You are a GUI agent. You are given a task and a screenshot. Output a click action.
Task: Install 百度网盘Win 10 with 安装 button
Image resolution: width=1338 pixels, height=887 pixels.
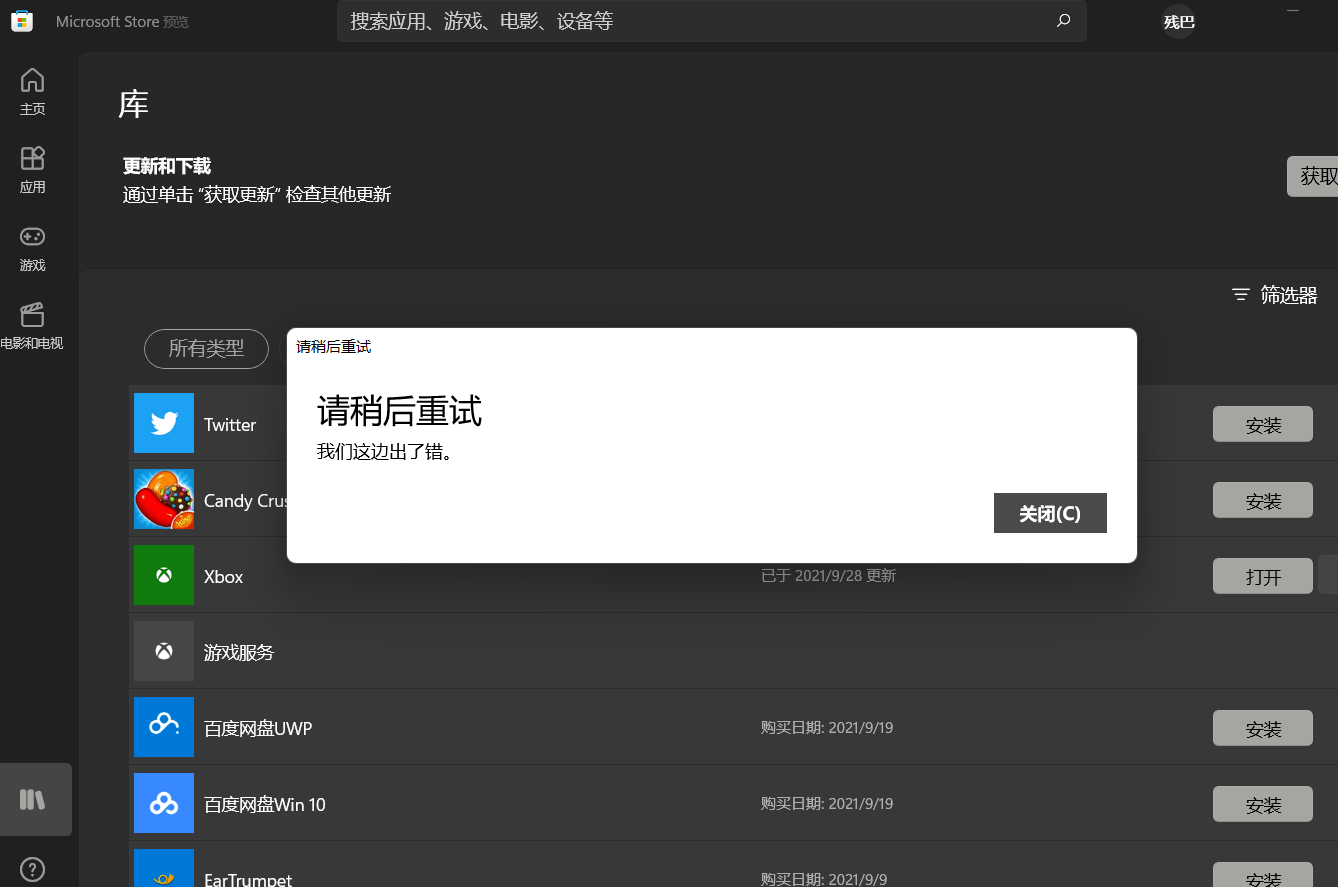tap(1263, 804)
